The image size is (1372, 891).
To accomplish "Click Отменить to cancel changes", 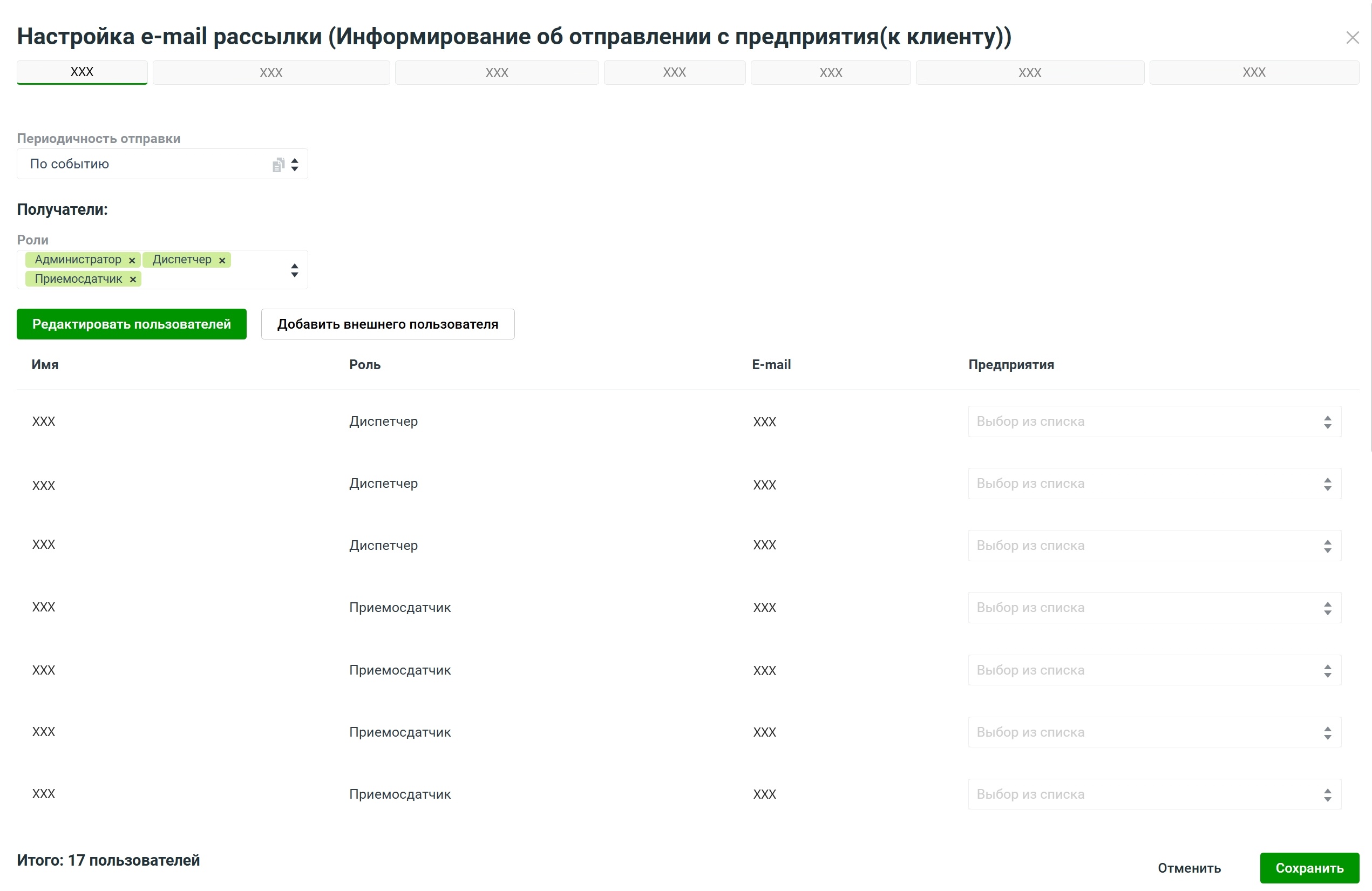I will click(x=1188, y=868).
